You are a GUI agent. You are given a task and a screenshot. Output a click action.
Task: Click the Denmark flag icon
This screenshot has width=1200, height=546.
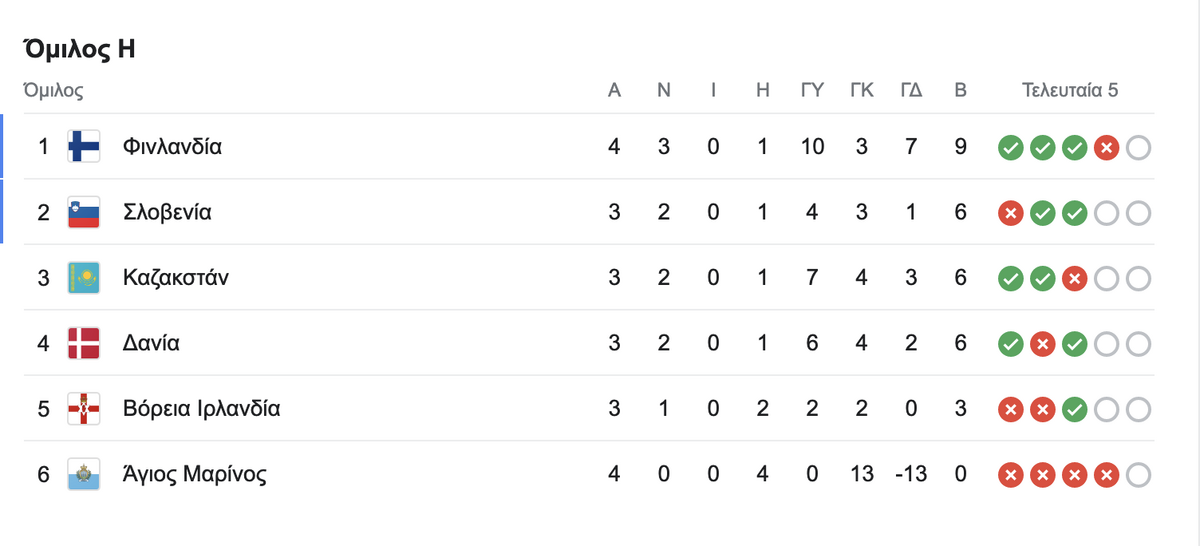coord(83,344)
